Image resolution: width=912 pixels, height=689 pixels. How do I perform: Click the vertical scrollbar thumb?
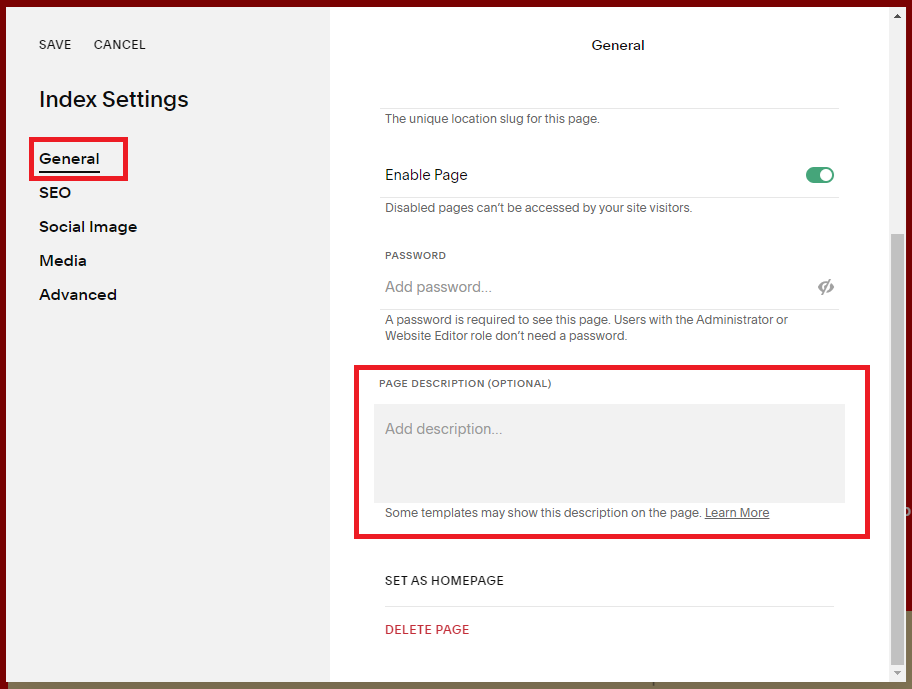(x=897, y=448)
